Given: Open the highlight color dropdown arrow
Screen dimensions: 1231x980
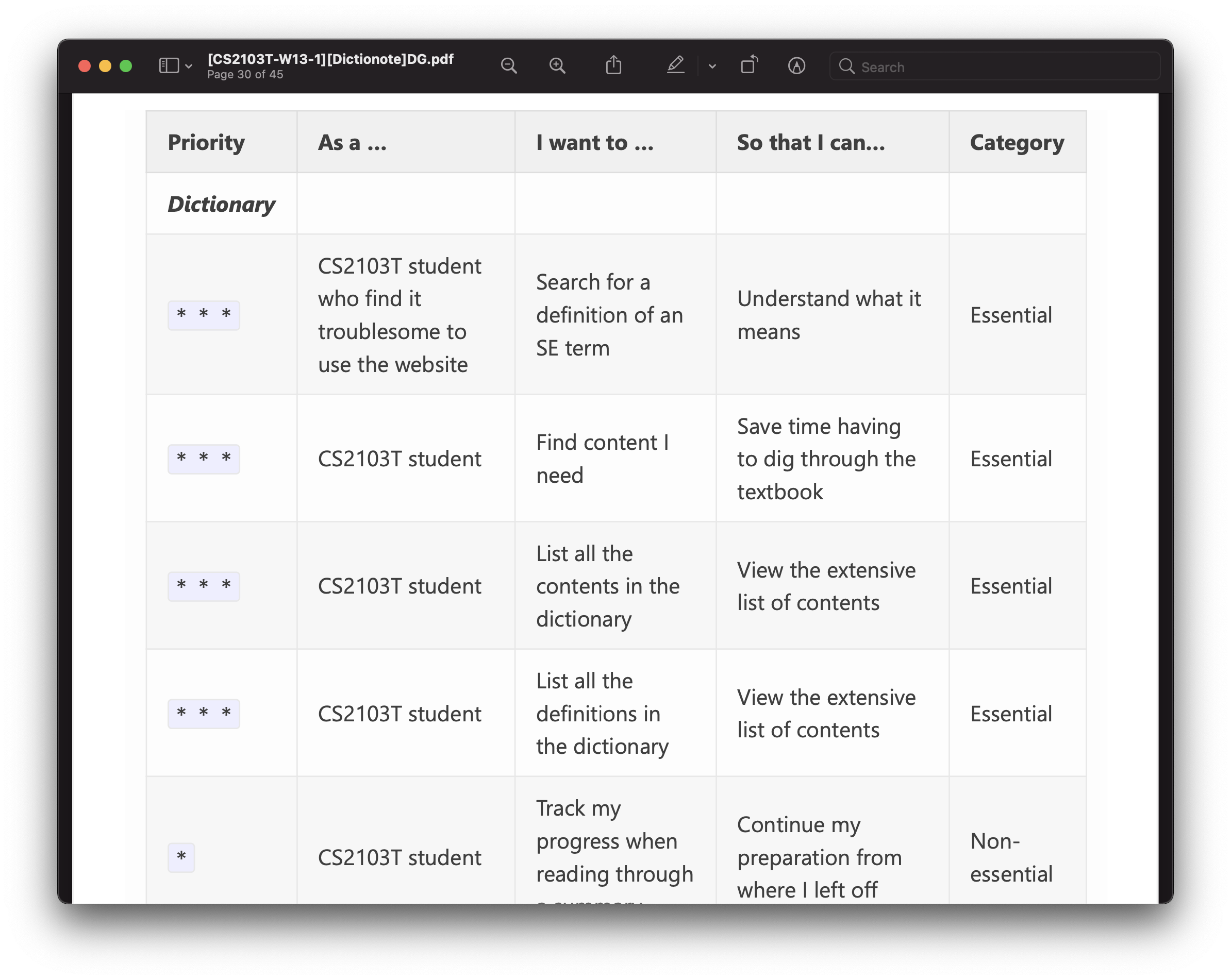Looking at the screenshot, I should tap(712, 67).
